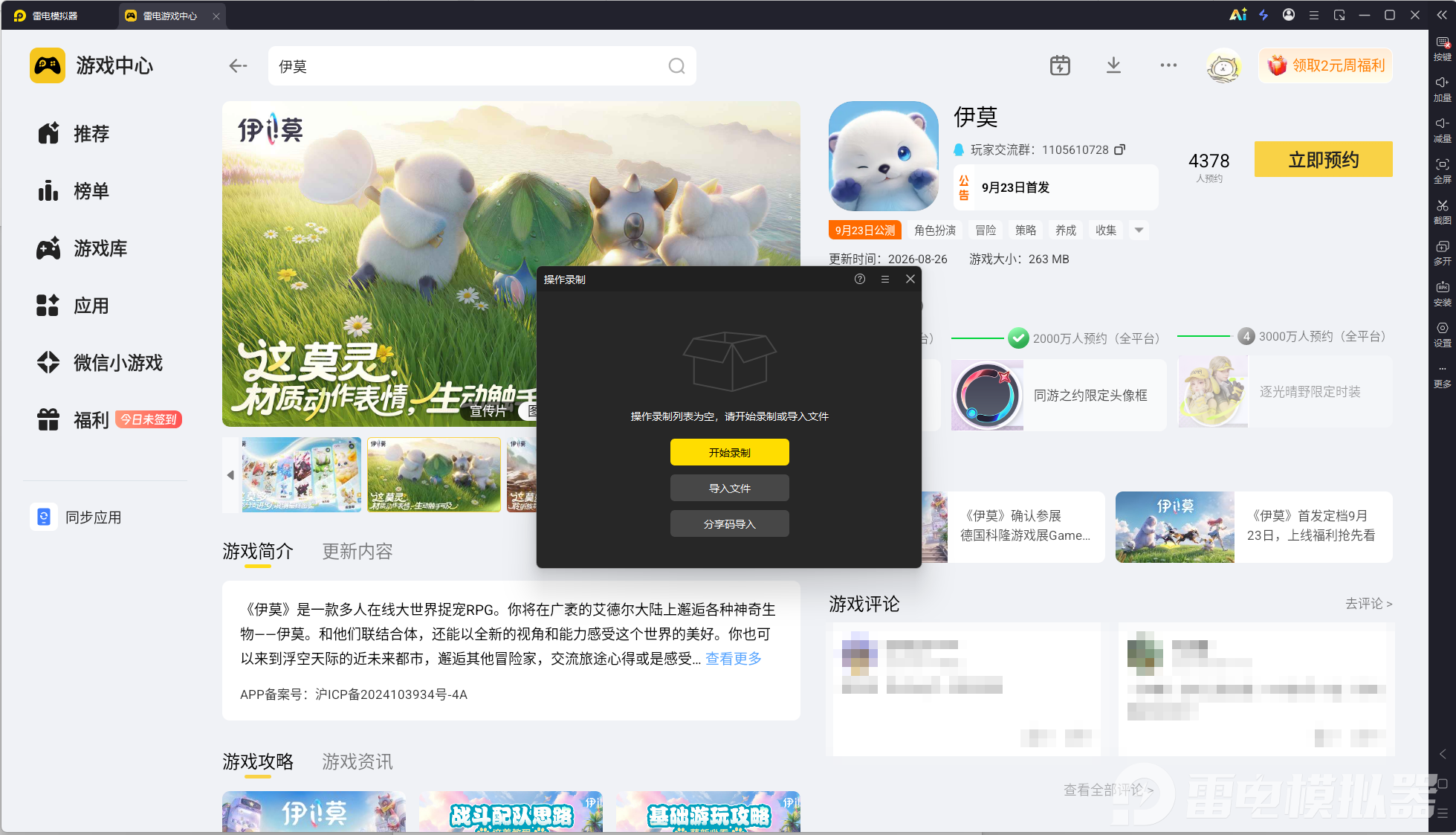Copy the player group number icon
This screenshot has height=835, width=1456.
pyautogui.click(x=1120, y=149)
